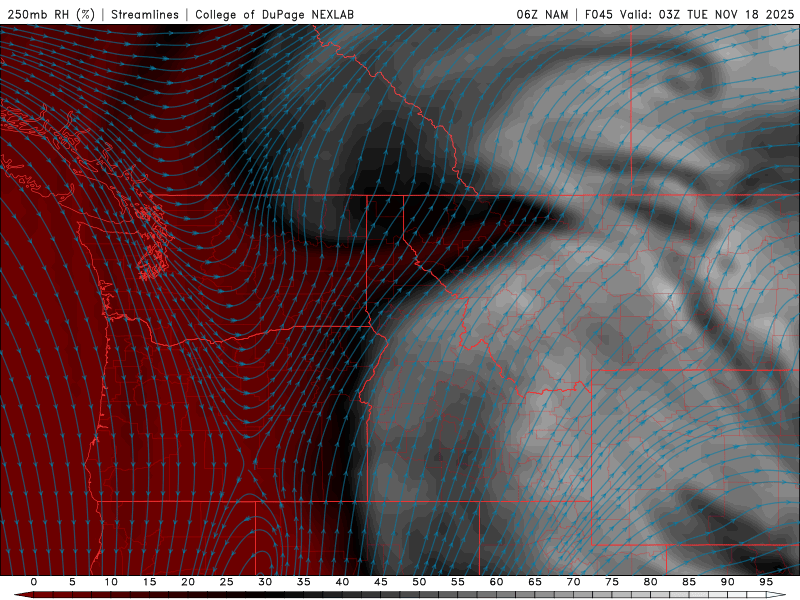Click the '250mb RH (%)' title text
This screenshot has width=800, height=600.
click(x=51, y=14)
